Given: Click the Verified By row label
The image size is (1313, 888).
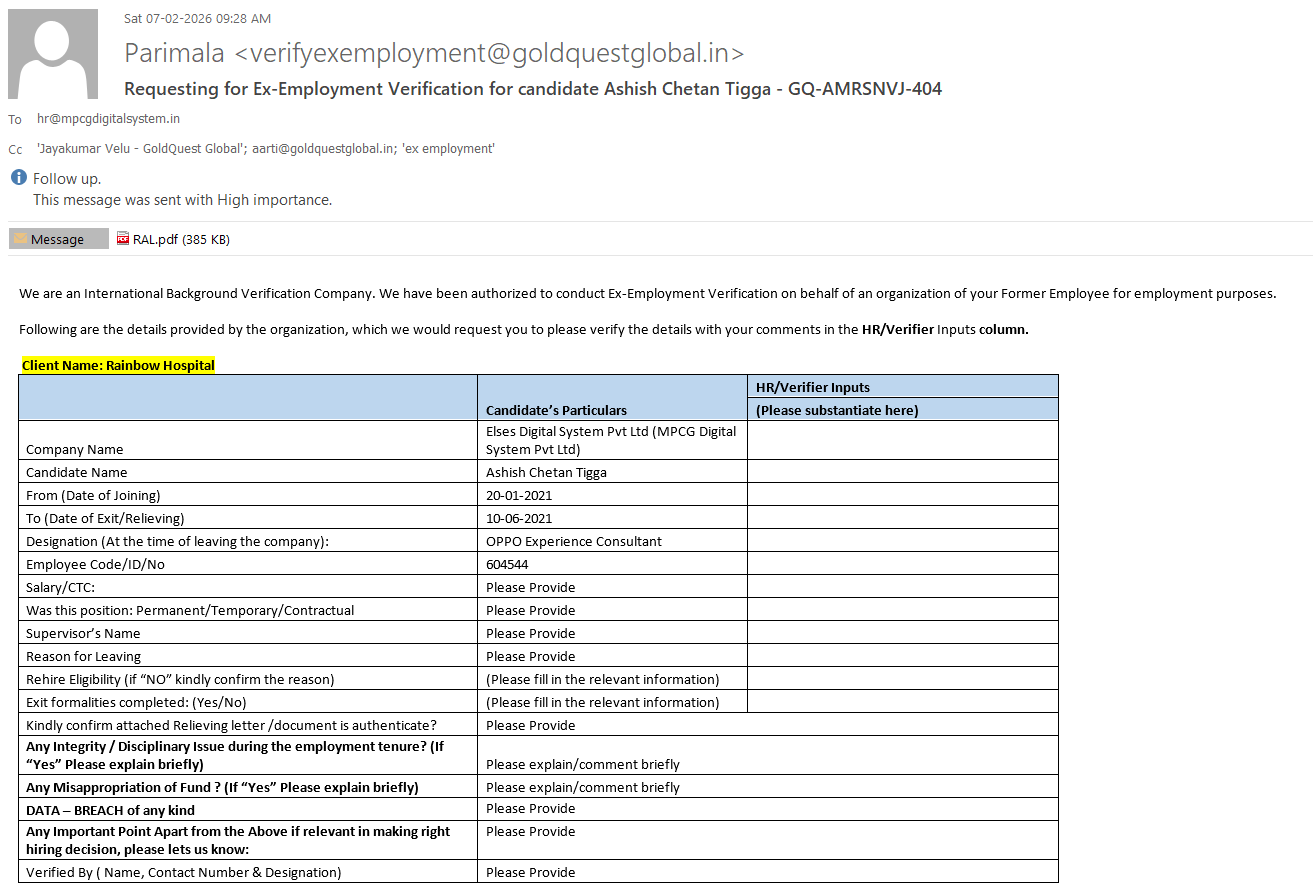Looking at the screenshot, I should click(184, 872).
